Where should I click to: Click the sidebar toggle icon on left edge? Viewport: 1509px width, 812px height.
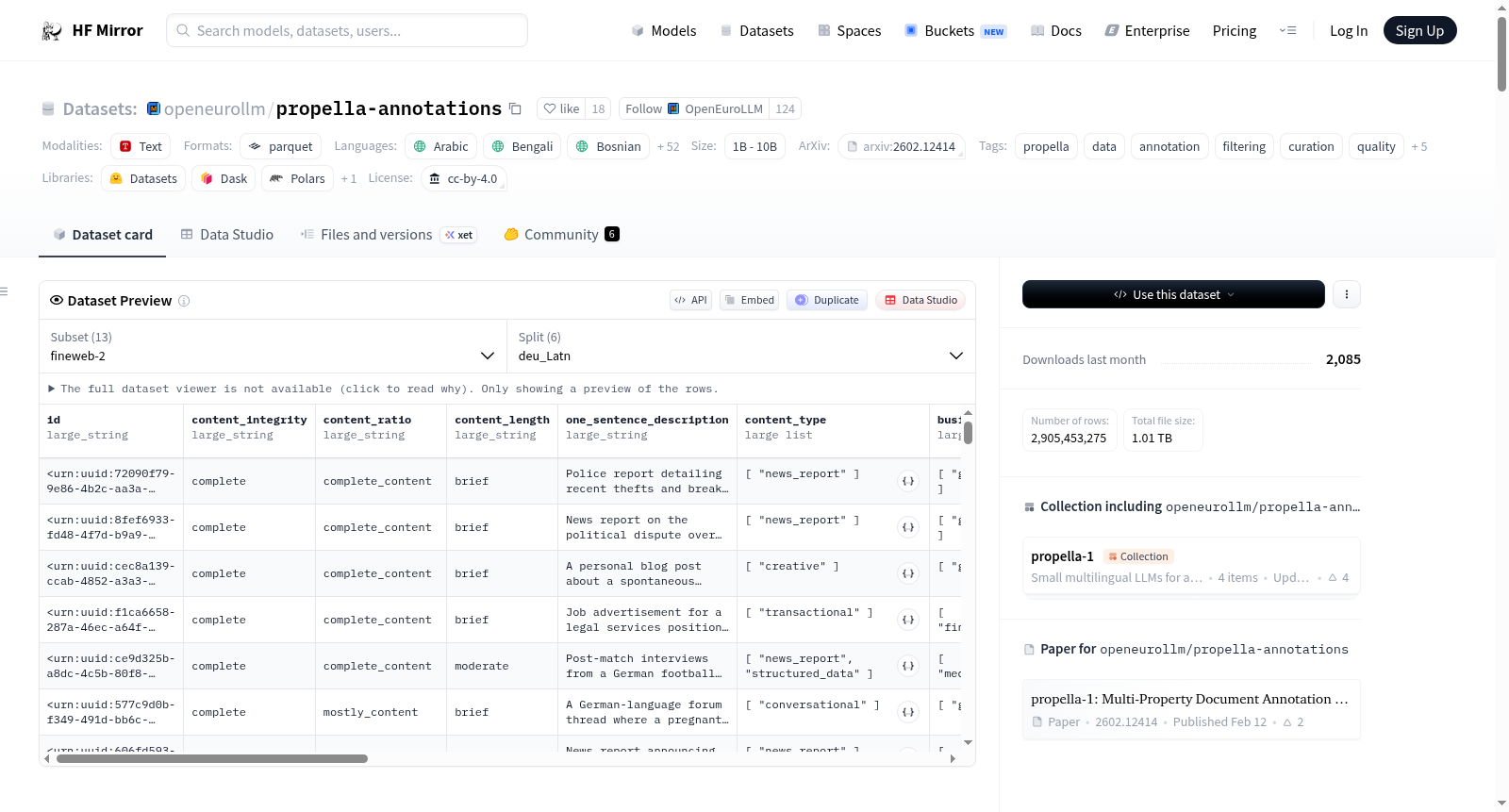tap(4, 291)
